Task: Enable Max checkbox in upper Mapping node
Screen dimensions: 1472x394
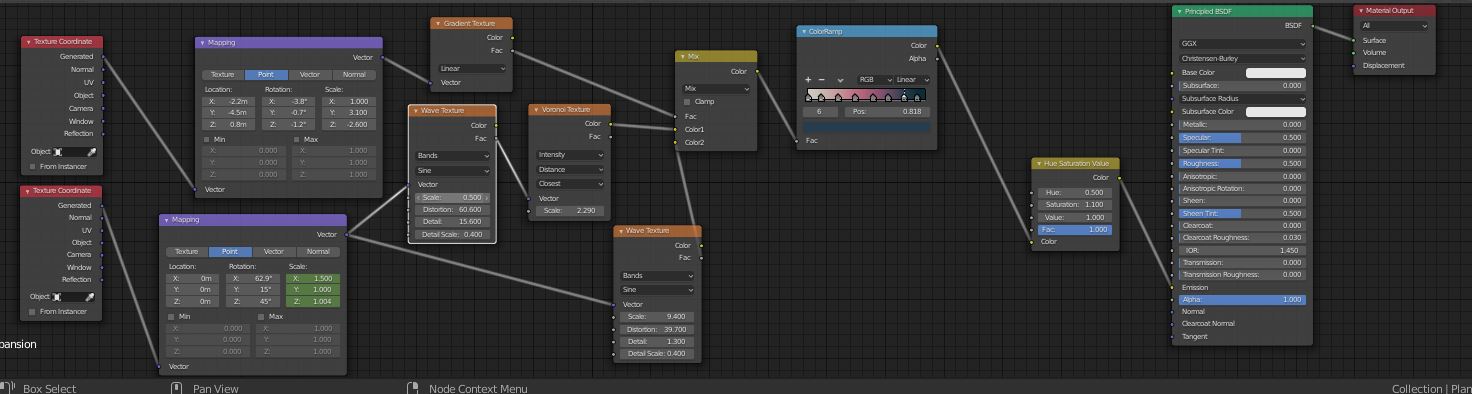Action: (x=297, y=140)
